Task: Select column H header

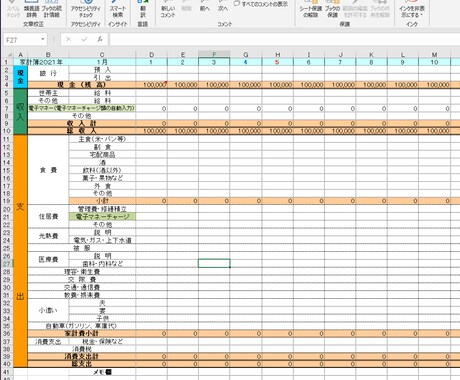Action: (277, 55)
